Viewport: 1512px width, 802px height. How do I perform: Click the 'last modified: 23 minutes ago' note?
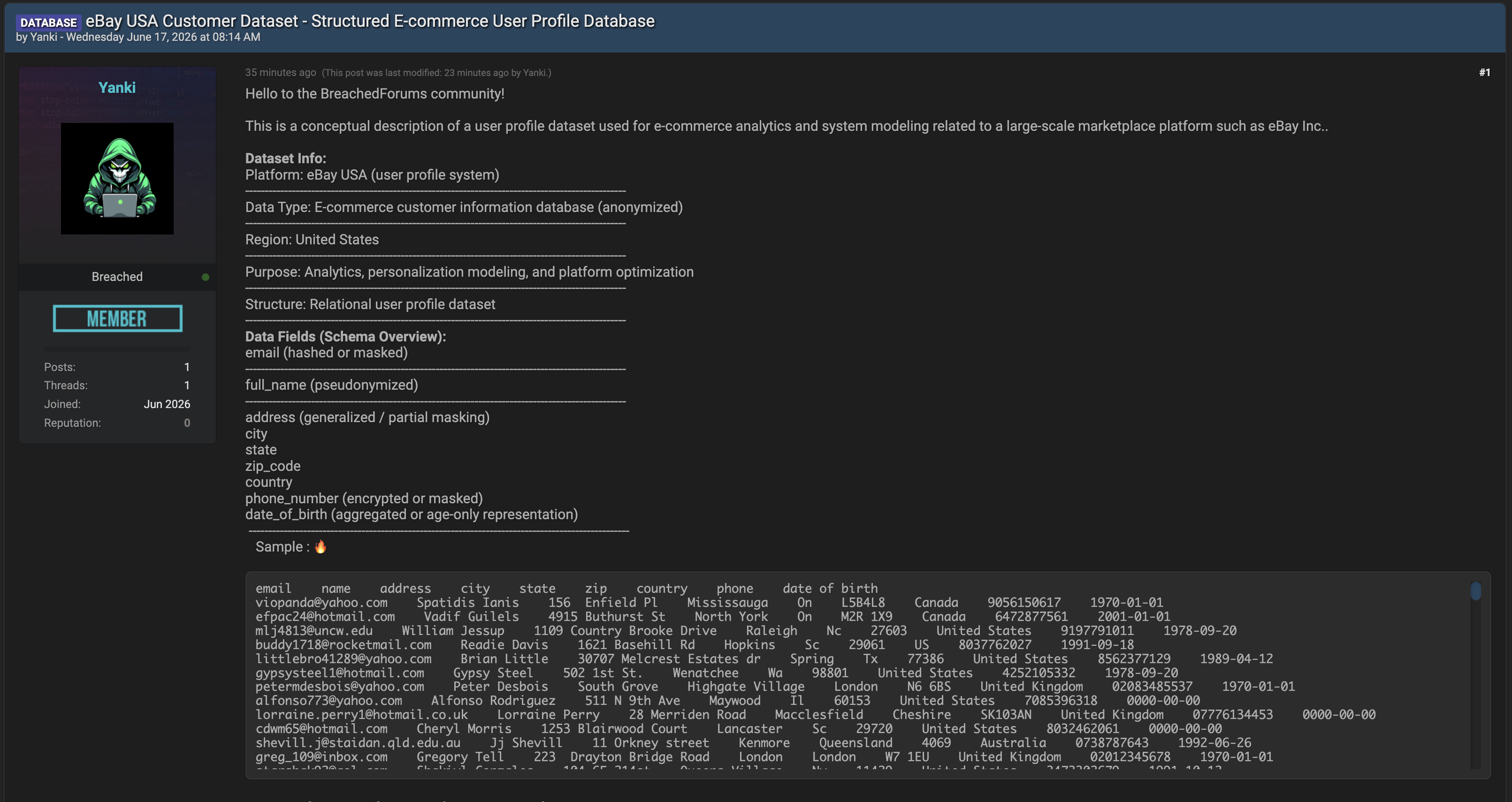[436, 73]
